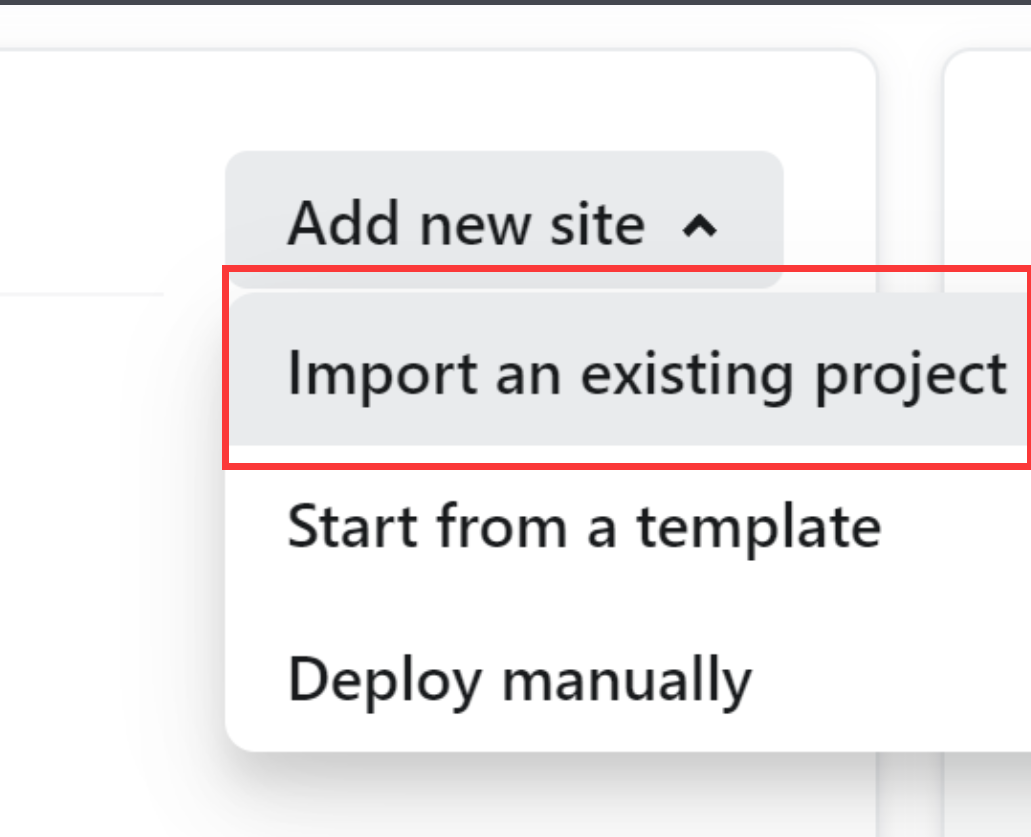
Task: Toggle the Add new site menu closed
Action: tap(504, 220)
